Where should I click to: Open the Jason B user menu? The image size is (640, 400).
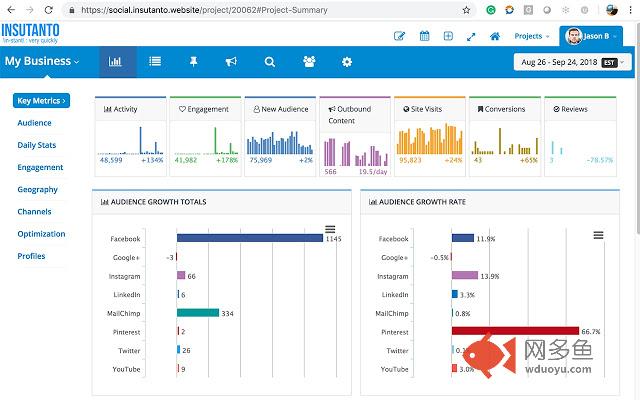(591, 36)
